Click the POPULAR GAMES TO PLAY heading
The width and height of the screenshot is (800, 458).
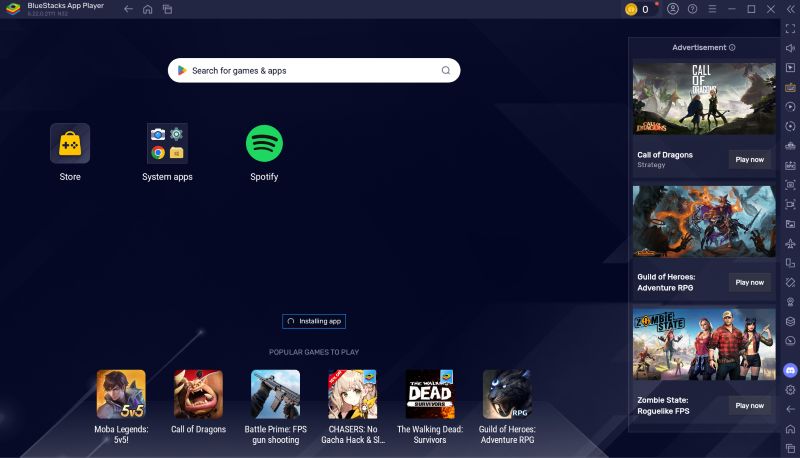click(x=314, y=352)
